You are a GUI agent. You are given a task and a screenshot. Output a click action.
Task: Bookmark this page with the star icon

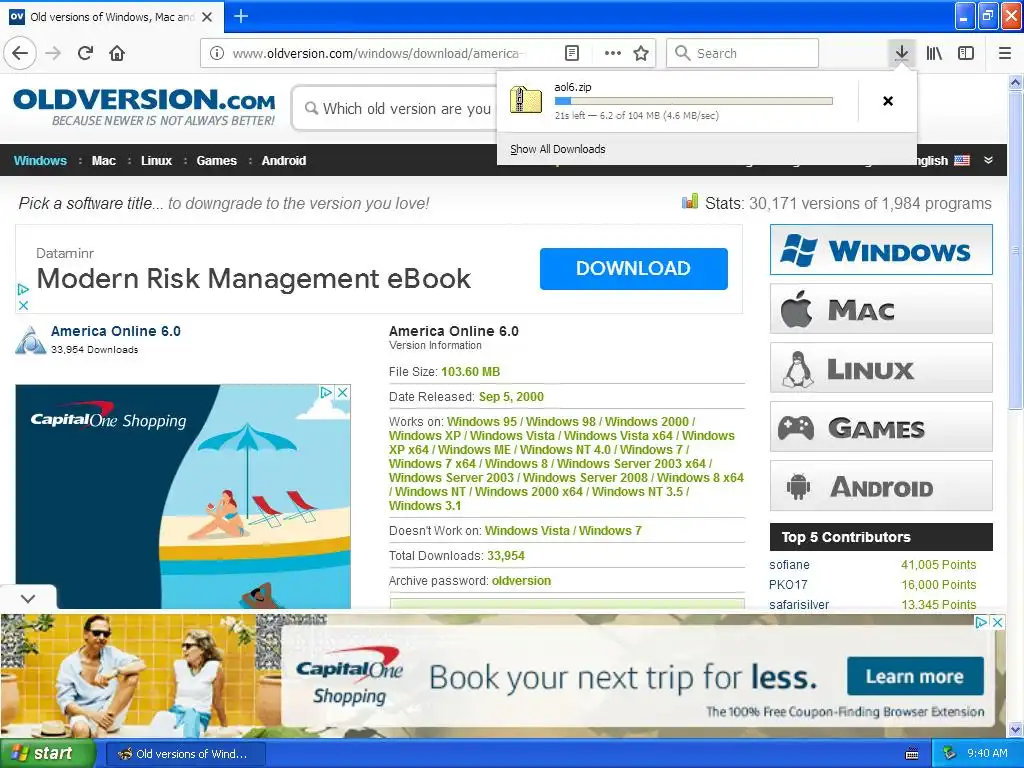point(641,53)
